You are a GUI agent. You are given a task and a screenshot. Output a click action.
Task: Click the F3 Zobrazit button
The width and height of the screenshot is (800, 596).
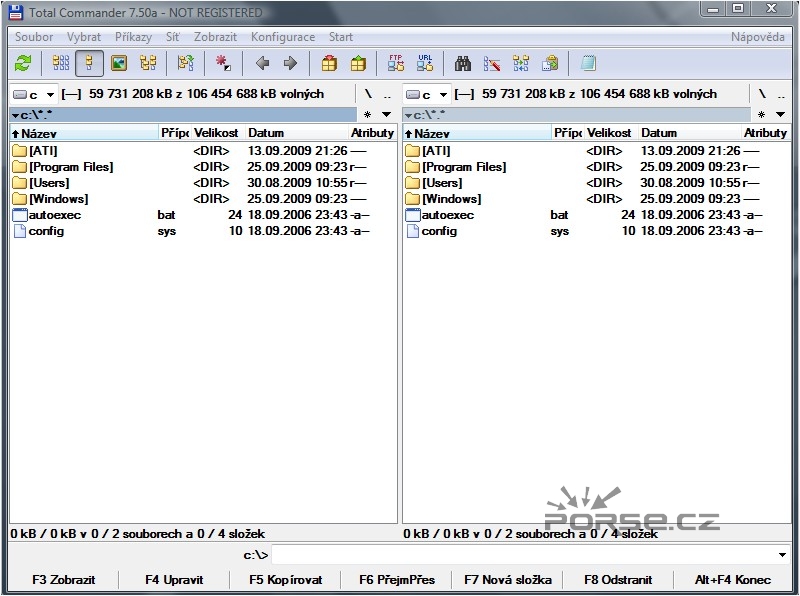coord(63,580)
